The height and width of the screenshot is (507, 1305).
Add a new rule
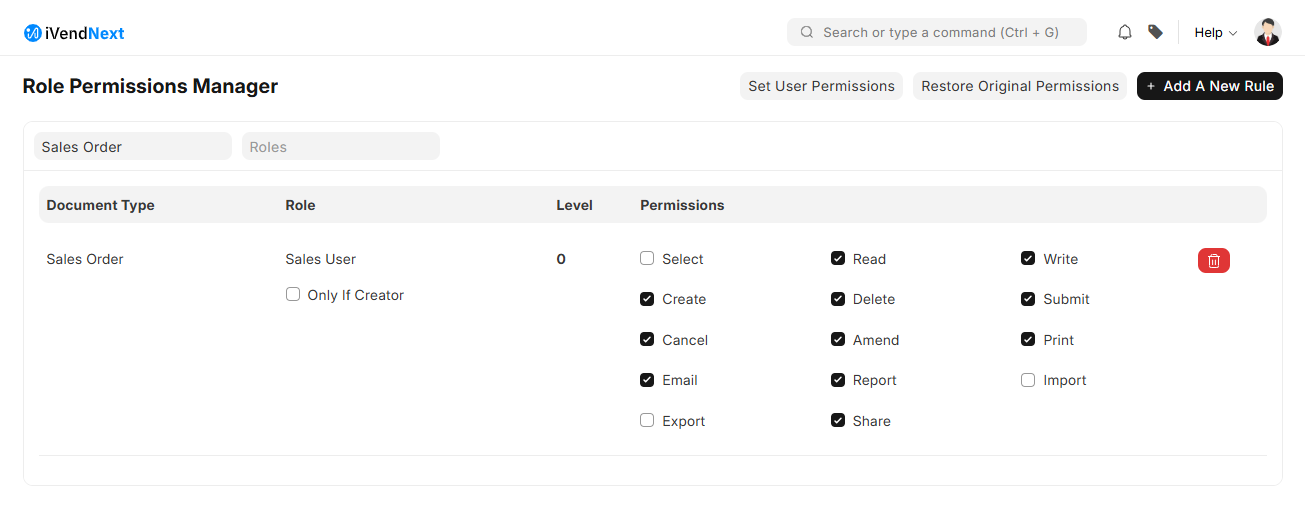click(1209, 86)
